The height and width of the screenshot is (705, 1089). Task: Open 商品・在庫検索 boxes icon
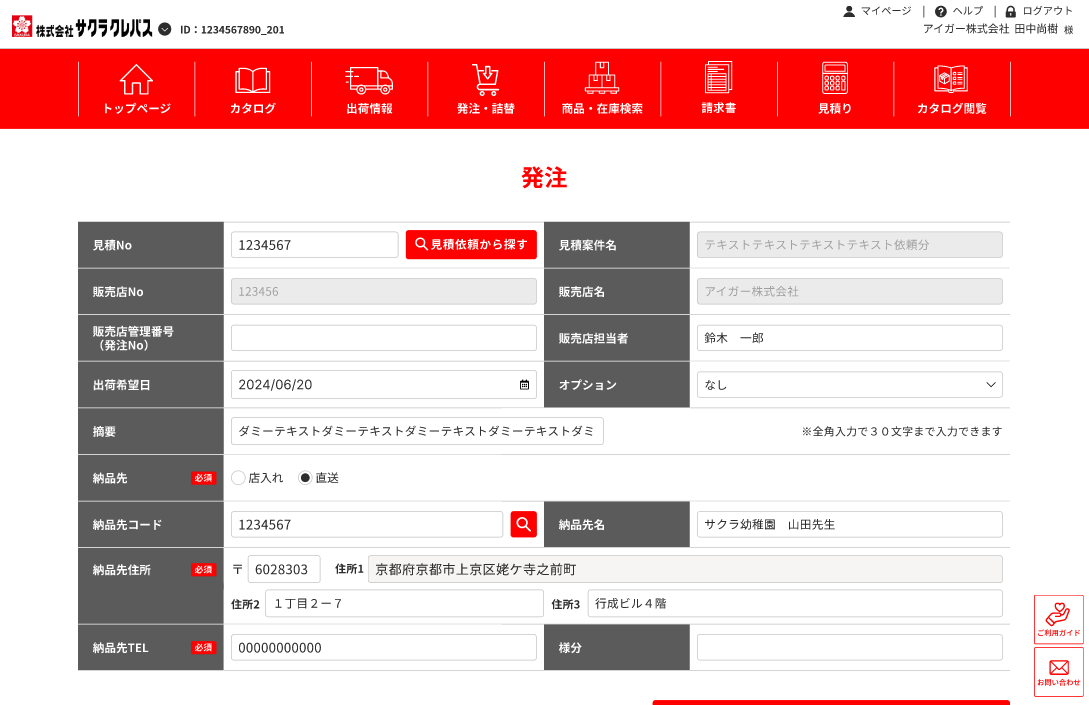(x=602, y=78)
